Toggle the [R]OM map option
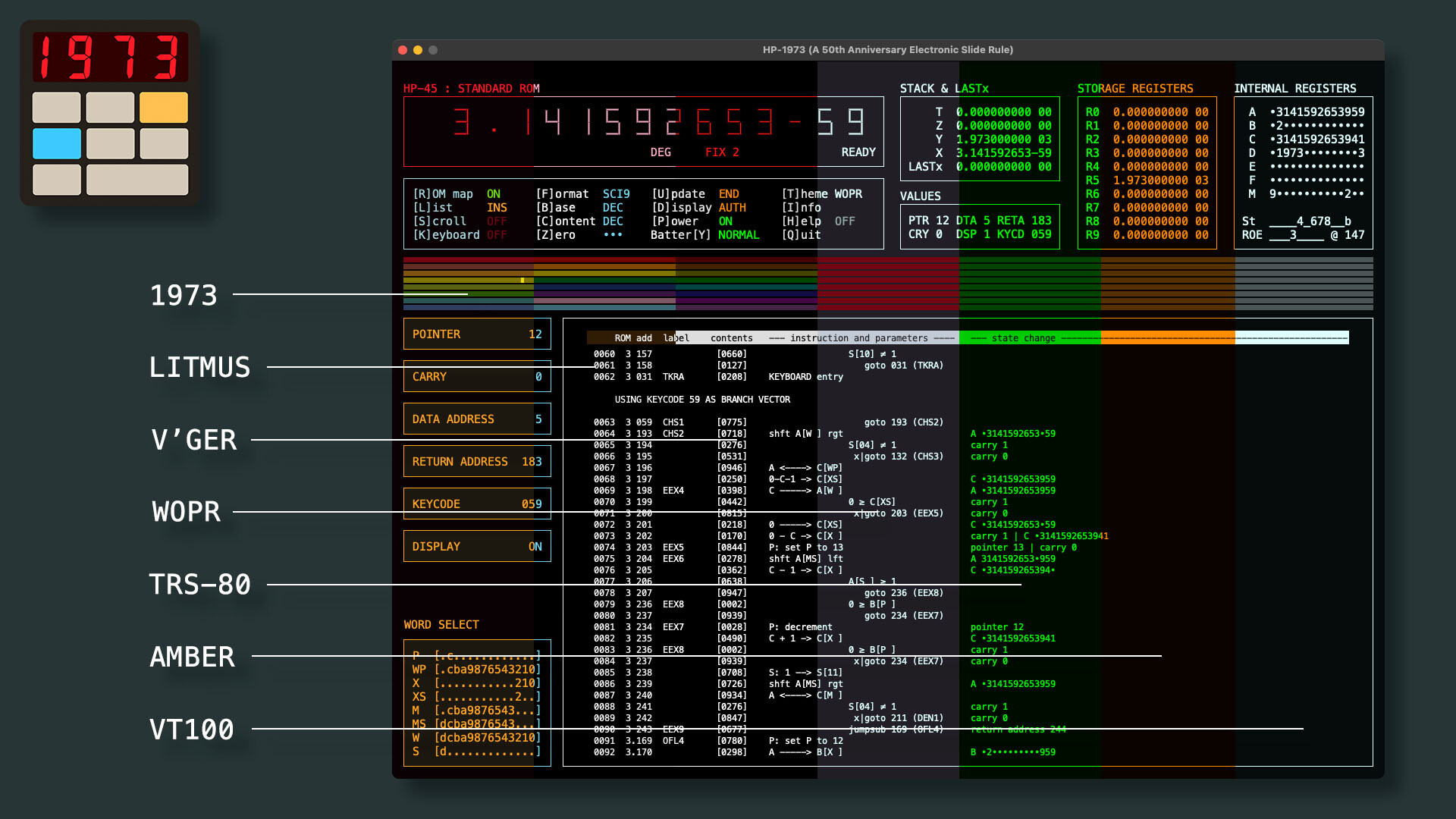This screenshot has height=819, width=1456. (457, 194)
